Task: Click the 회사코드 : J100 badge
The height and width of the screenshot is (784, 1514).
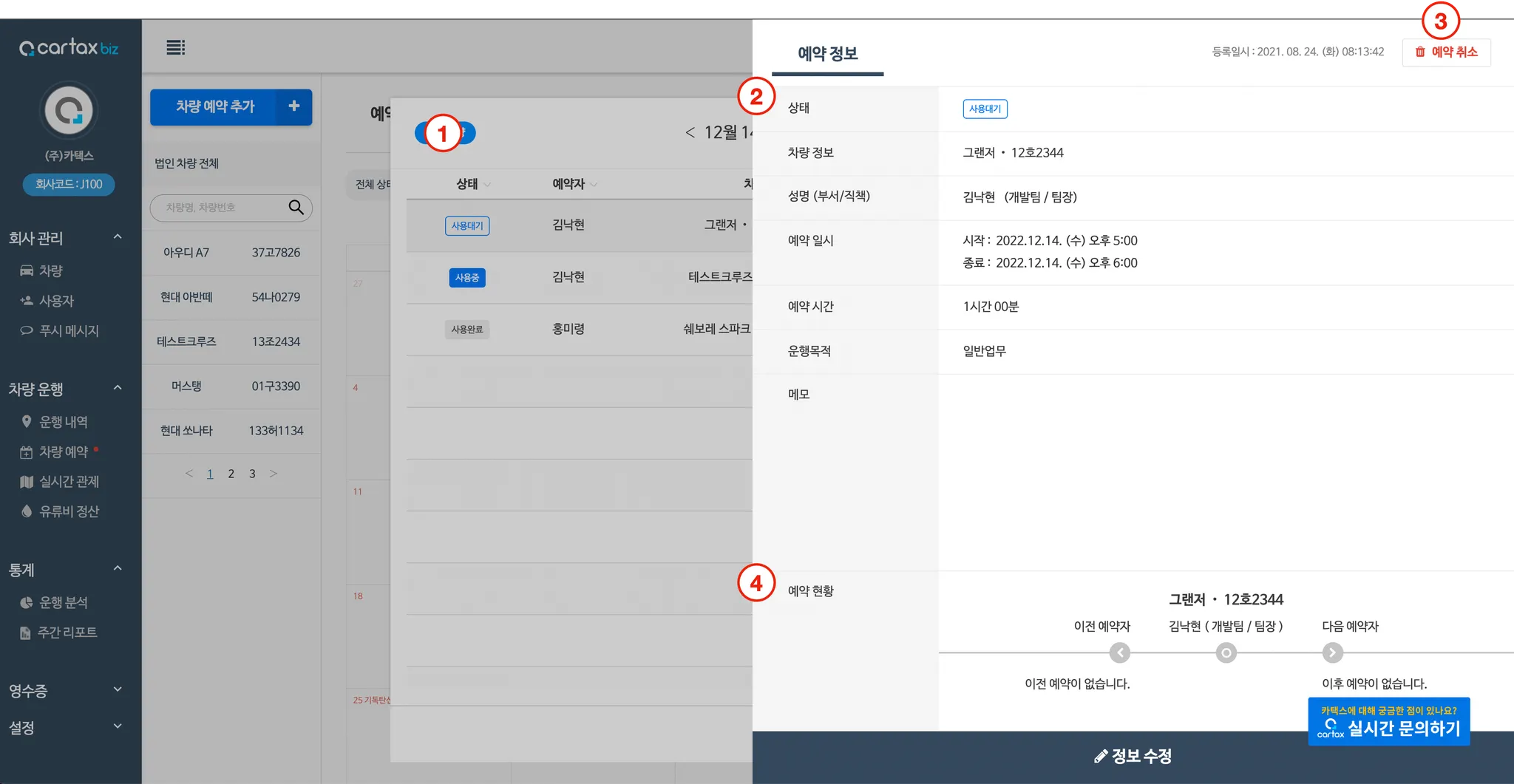Action: (x=69, y=184)
